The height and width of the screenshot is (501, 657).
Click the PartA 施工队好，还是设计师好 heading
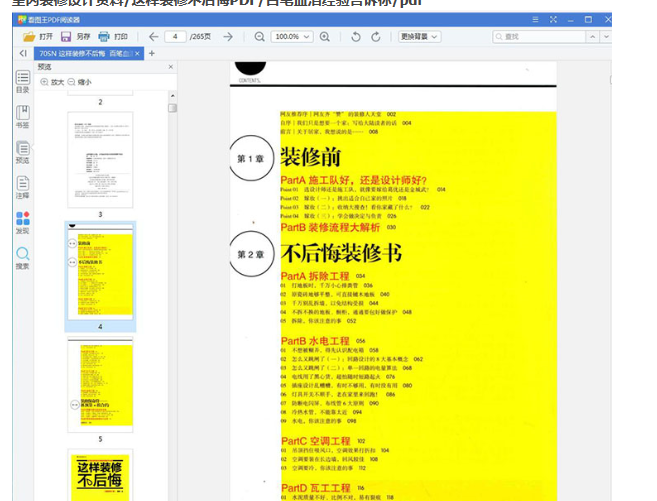(x=353, y=181)
